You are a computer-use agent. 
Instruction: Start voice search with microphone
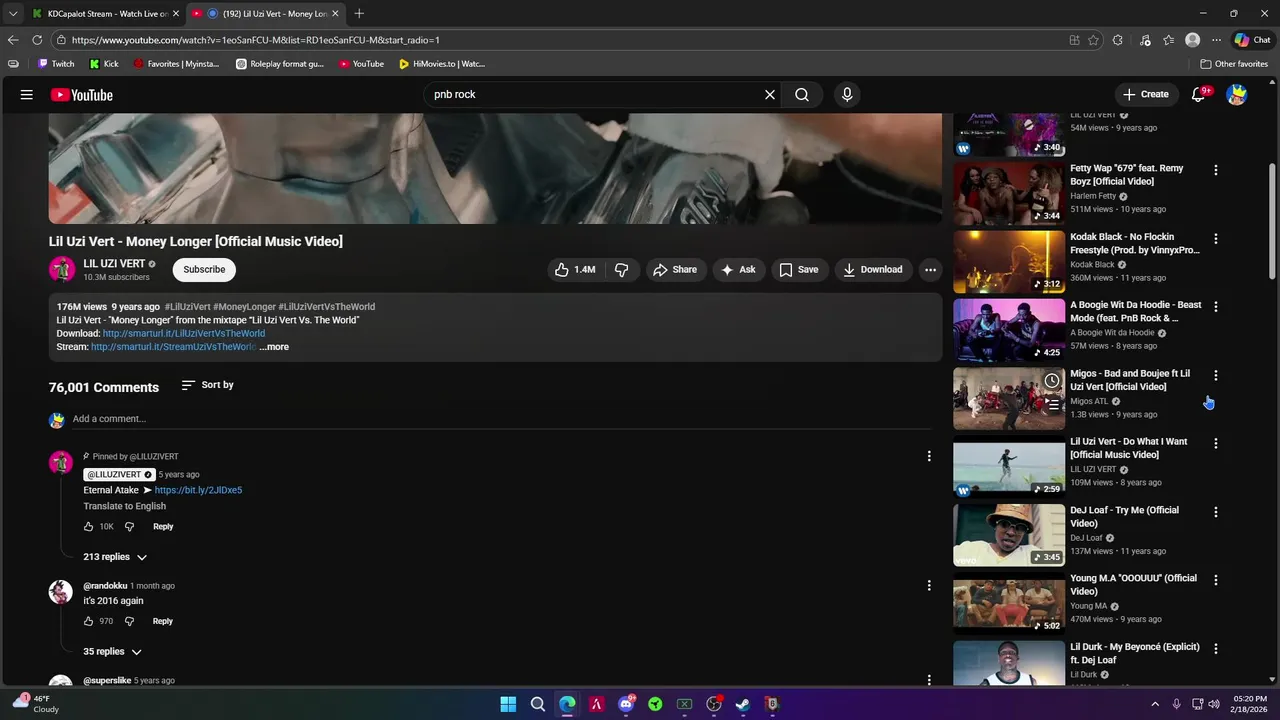click(847, 95)
